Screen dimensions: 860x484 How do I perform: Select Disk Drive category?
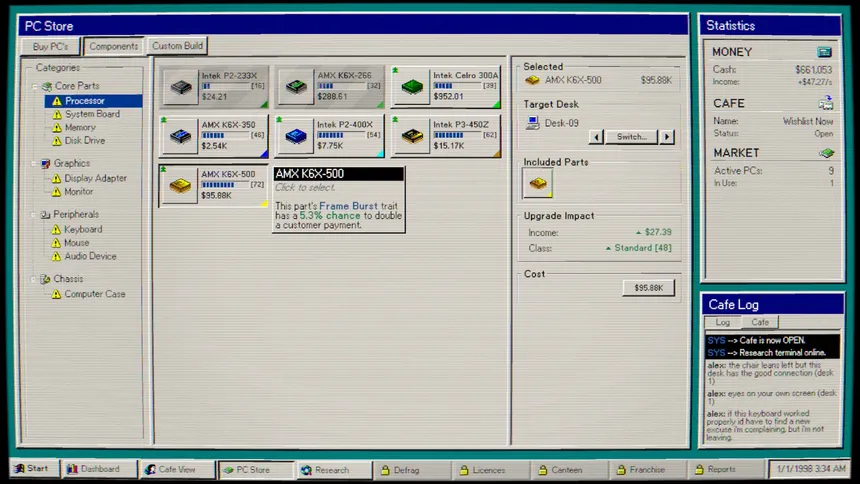tap(84, 141)
